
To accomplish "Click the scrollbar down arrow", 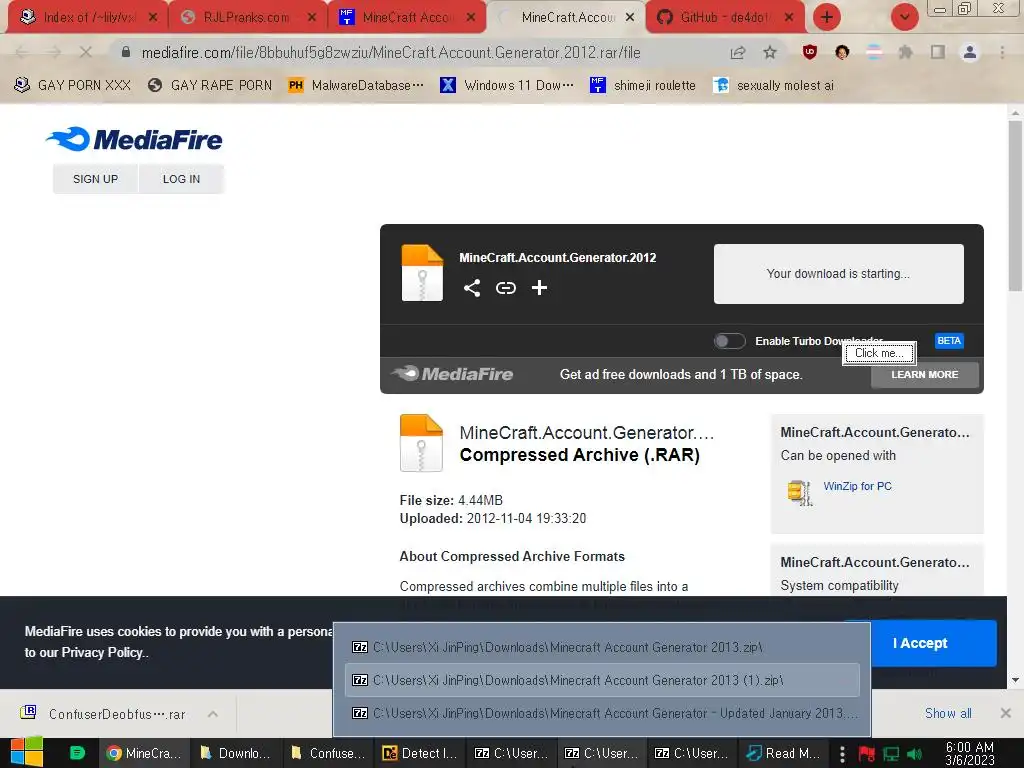I will pyautogui.click(x=1015, y=680).
